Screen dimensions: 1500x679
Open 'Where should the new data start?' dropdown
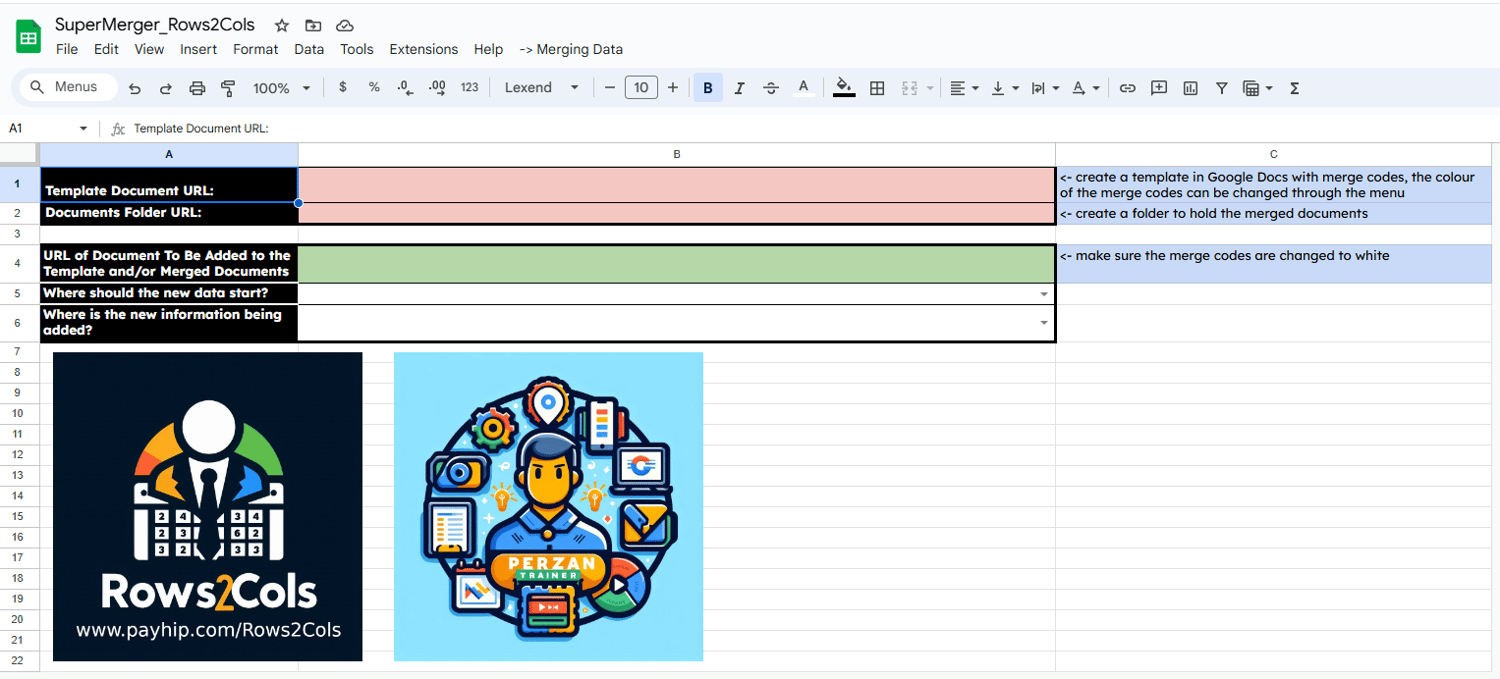pos(1044,294)
